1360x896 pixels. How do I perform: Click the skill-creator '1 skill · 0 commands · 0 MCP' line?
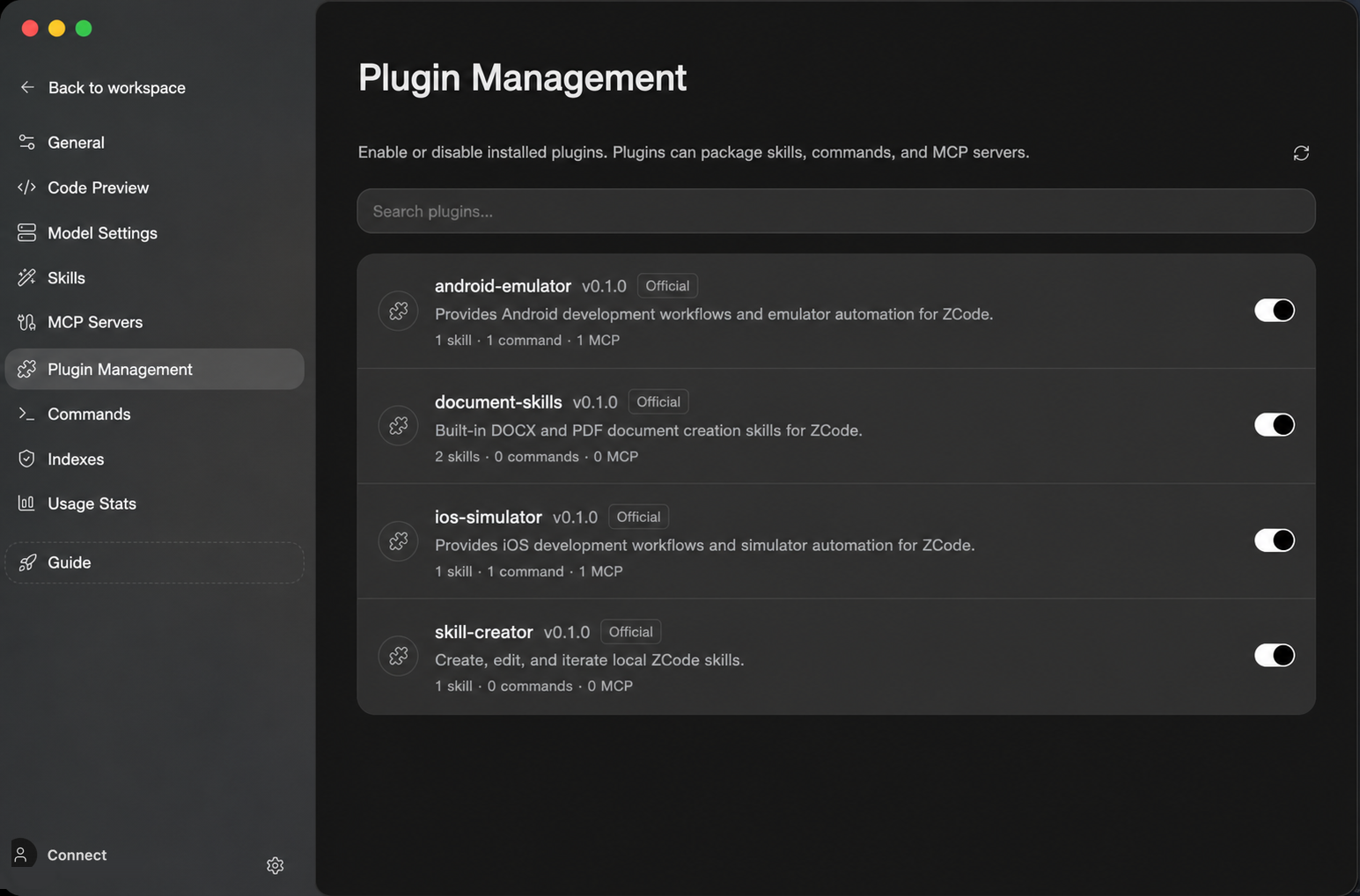pos(534,687)
